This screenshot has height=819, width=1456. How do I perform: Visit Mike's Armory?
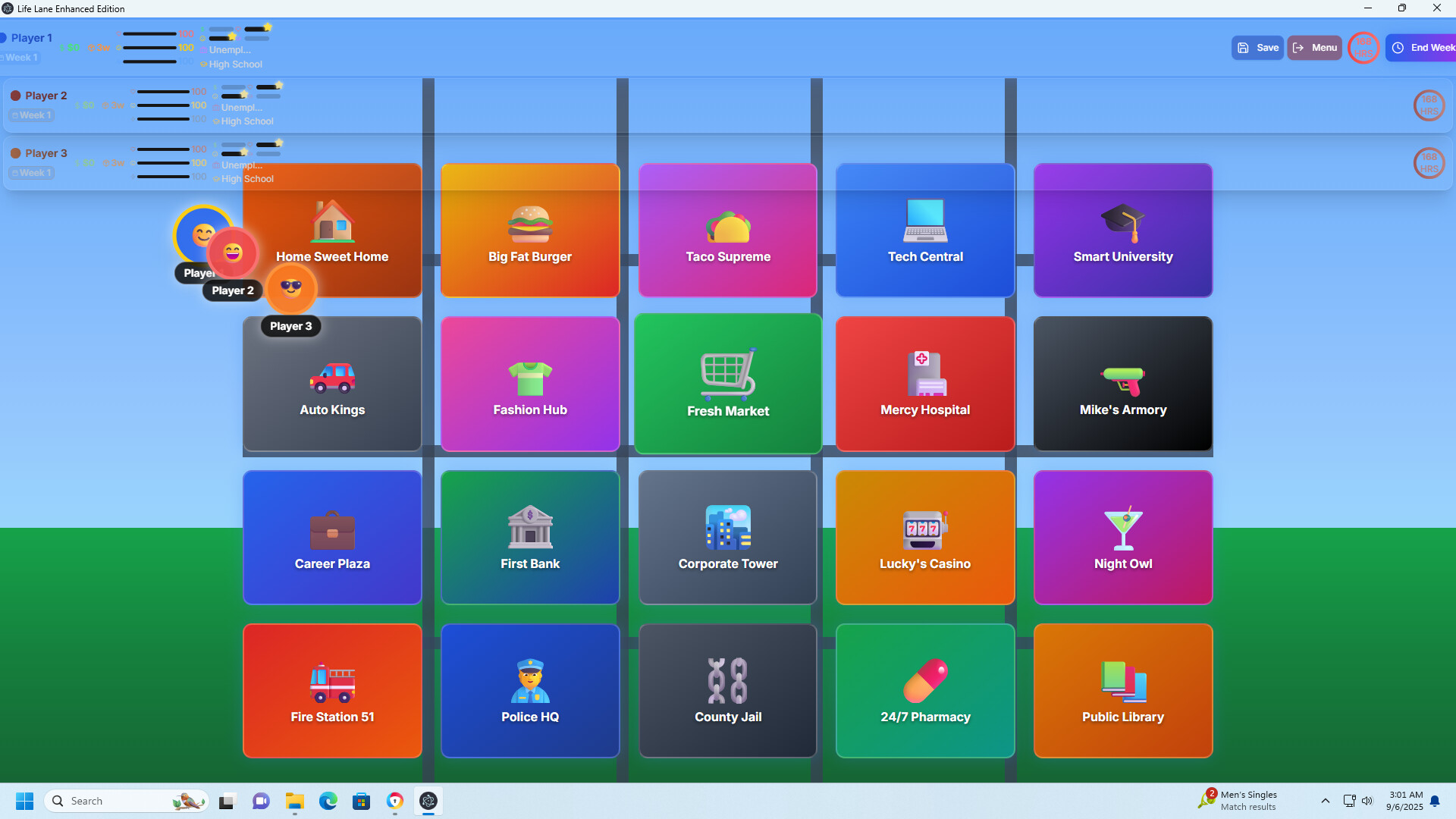coord(1123,383)
